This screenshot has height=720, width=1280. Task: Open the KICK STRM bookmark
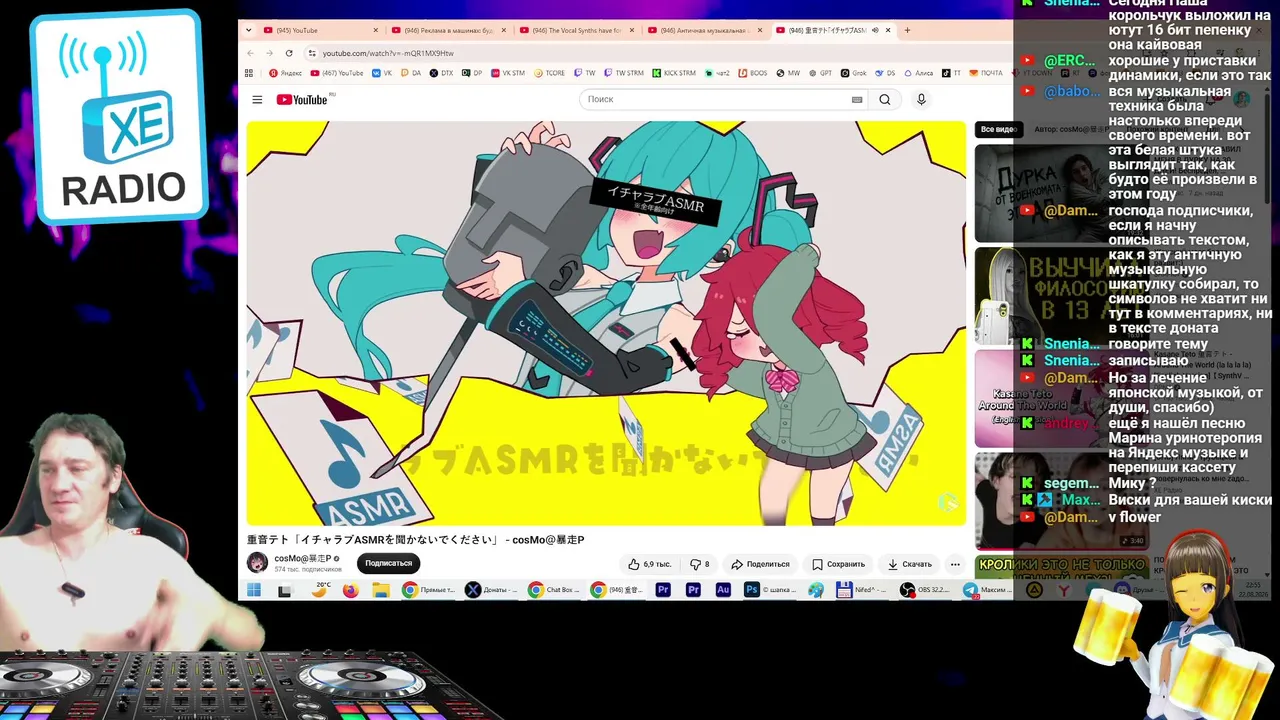tap(673, 73)
